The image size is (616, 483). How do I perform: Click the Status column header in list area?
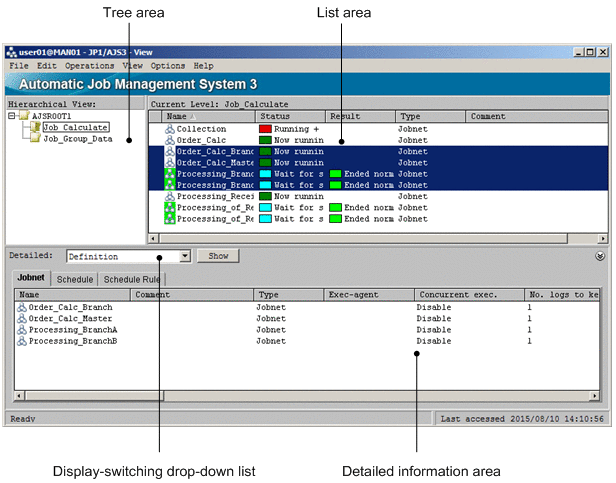point(291,117)
